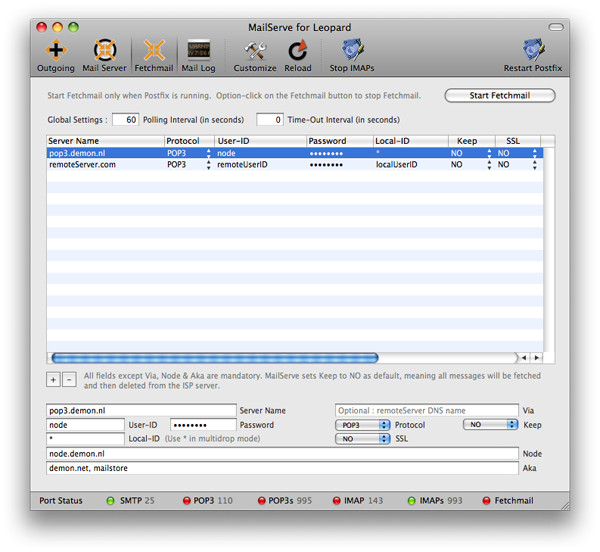Image resolution: width=600 pixels, height=552 pixels.
Task: Click the Password field below the table
Action: 203,425
